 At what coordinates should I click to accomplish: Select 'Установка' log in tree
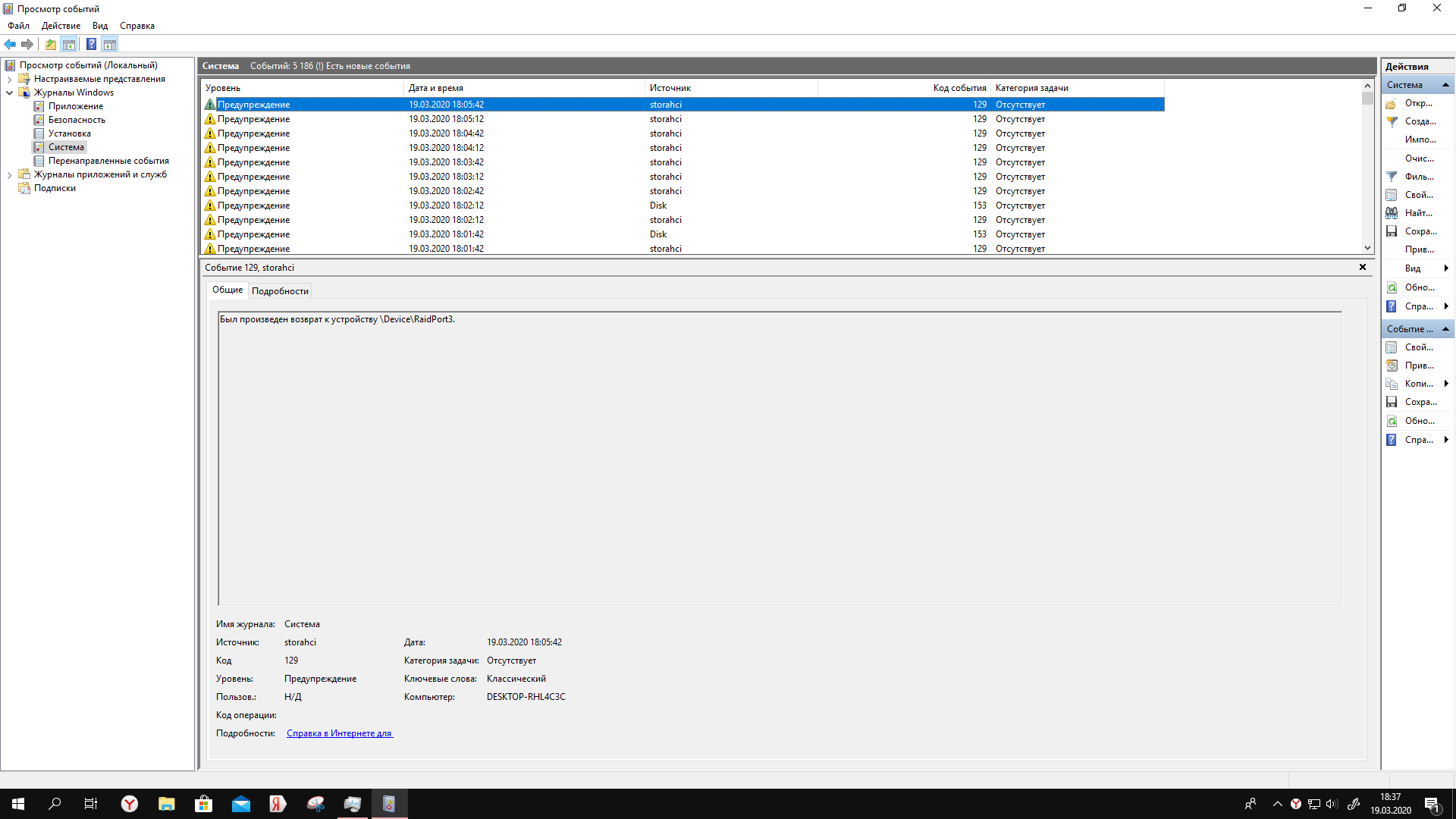(69, 133)
